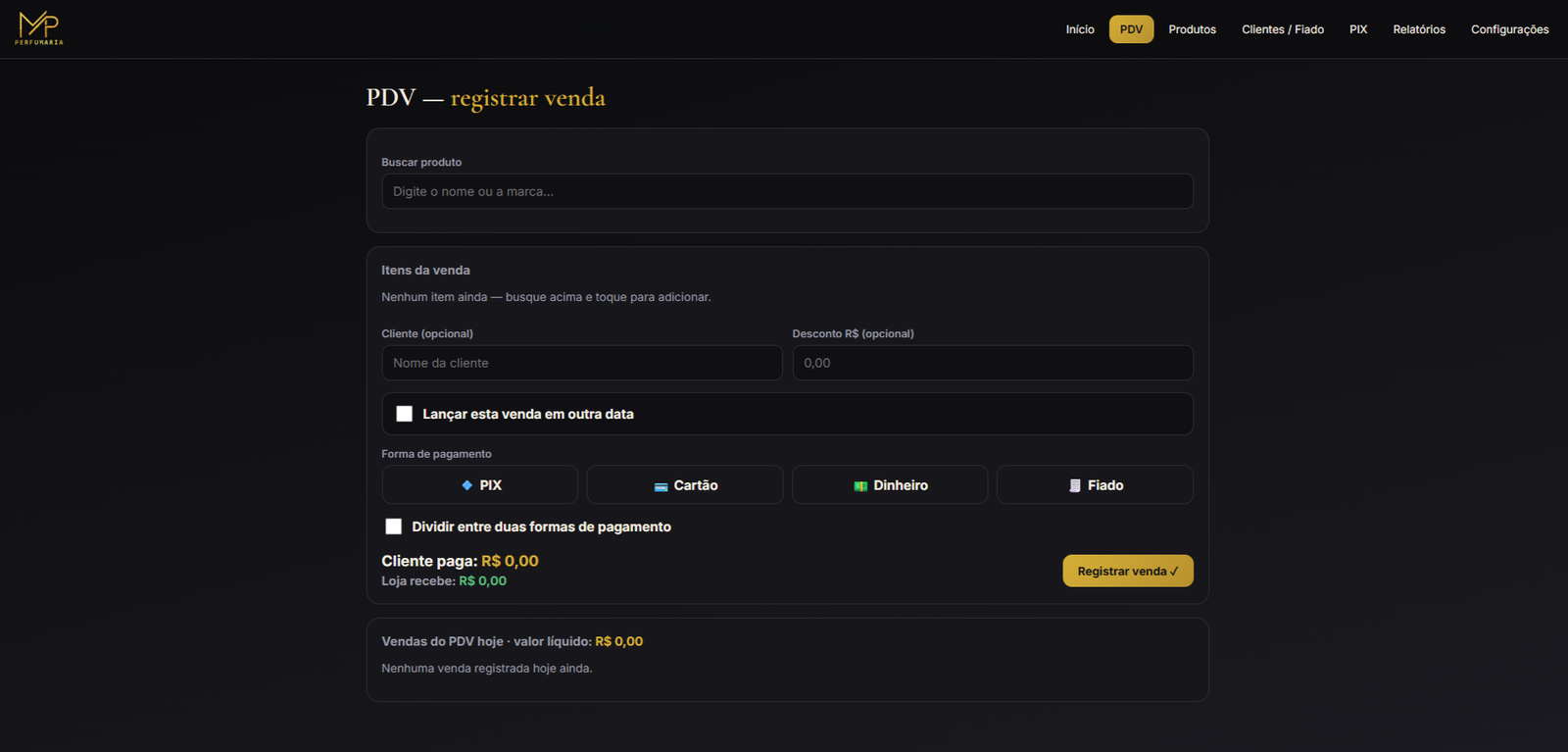The image size is (1568, 752).
Task: Click the 'Itens da venda' heading
Action: (x=425, y=271)
